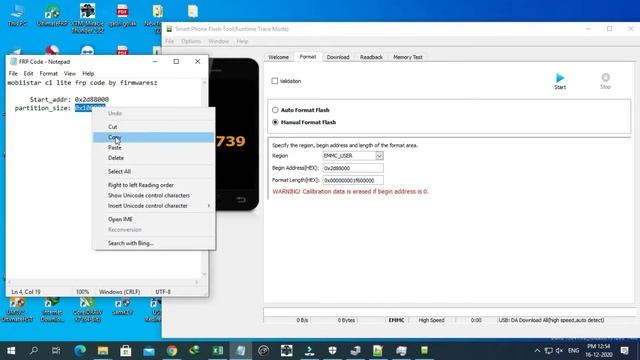Open taskbar clock showing 12:54

tap(599, 351)
